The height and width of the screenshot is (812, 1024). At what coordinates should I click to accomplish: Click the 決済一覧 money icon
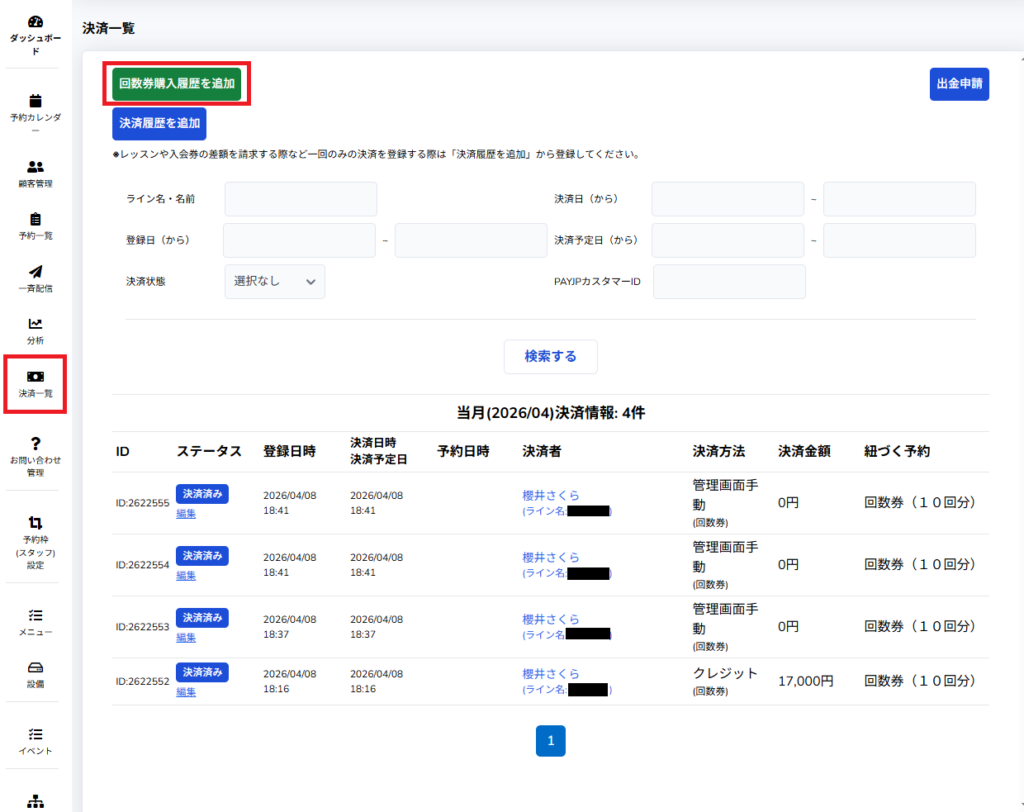(x=35, y=376)
